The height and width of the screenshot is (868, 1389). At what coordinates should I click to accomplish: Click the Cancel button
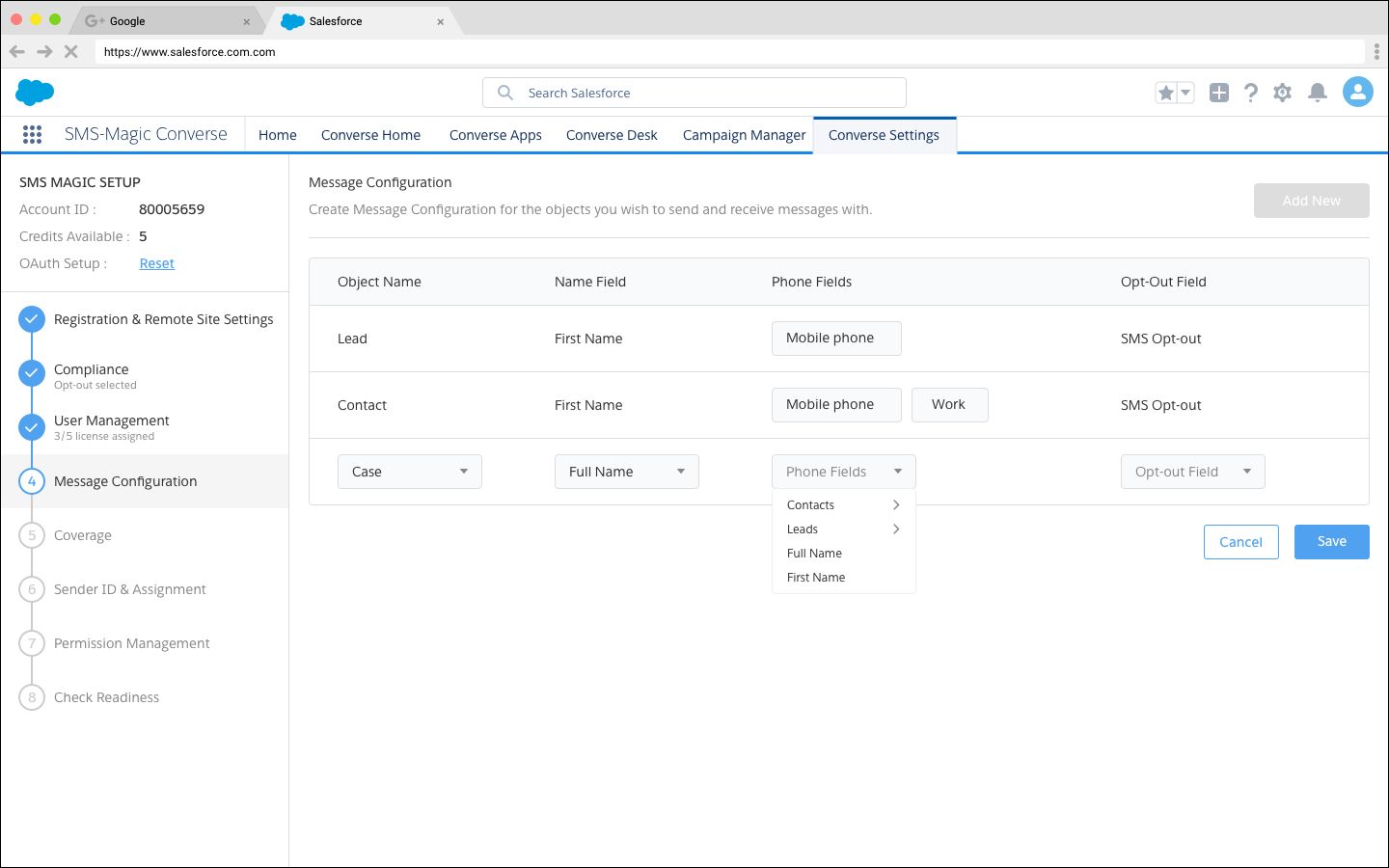click(x=1241, y=542)
